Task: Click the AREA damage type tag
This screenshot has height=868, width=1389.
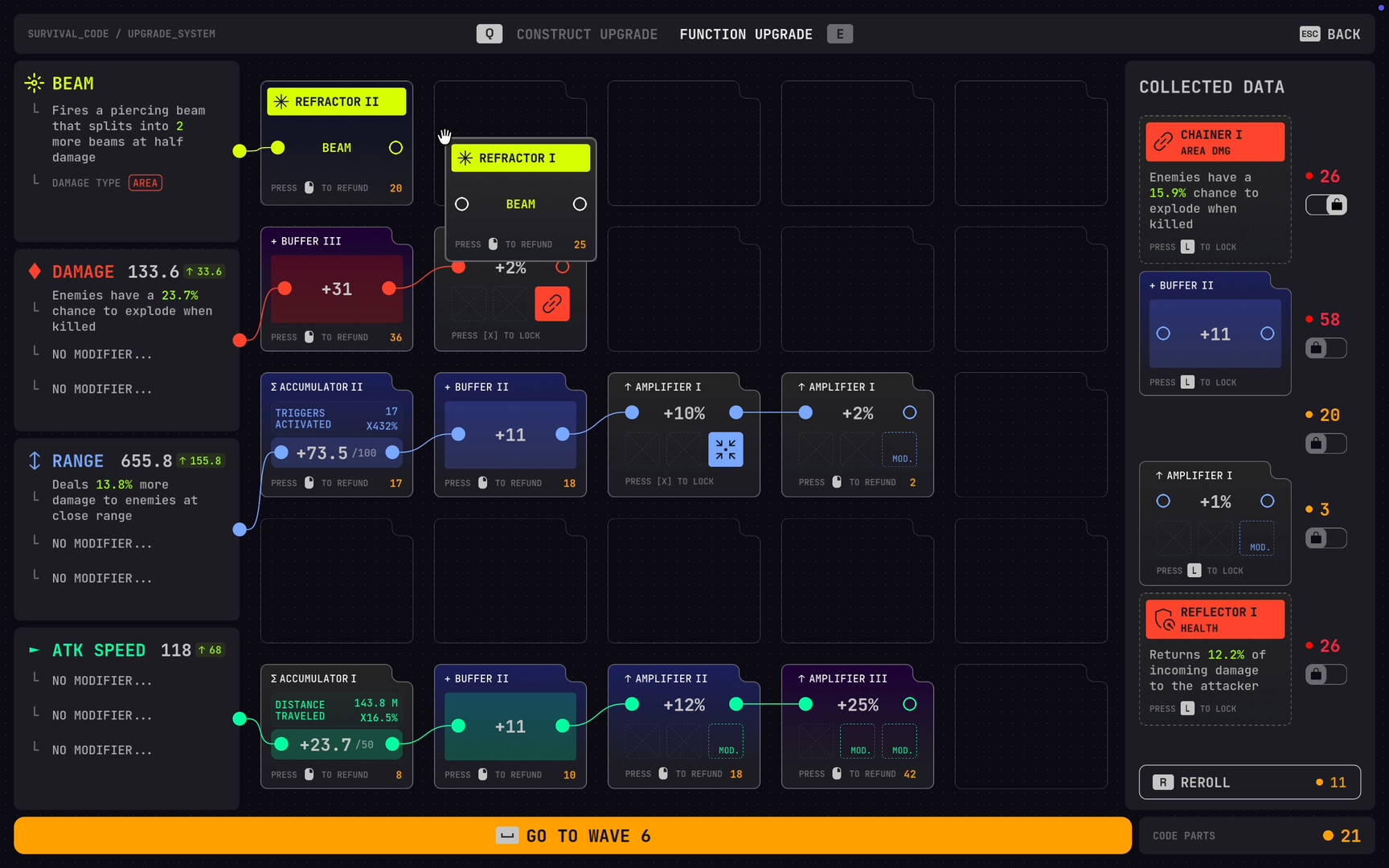Action: 145,183
